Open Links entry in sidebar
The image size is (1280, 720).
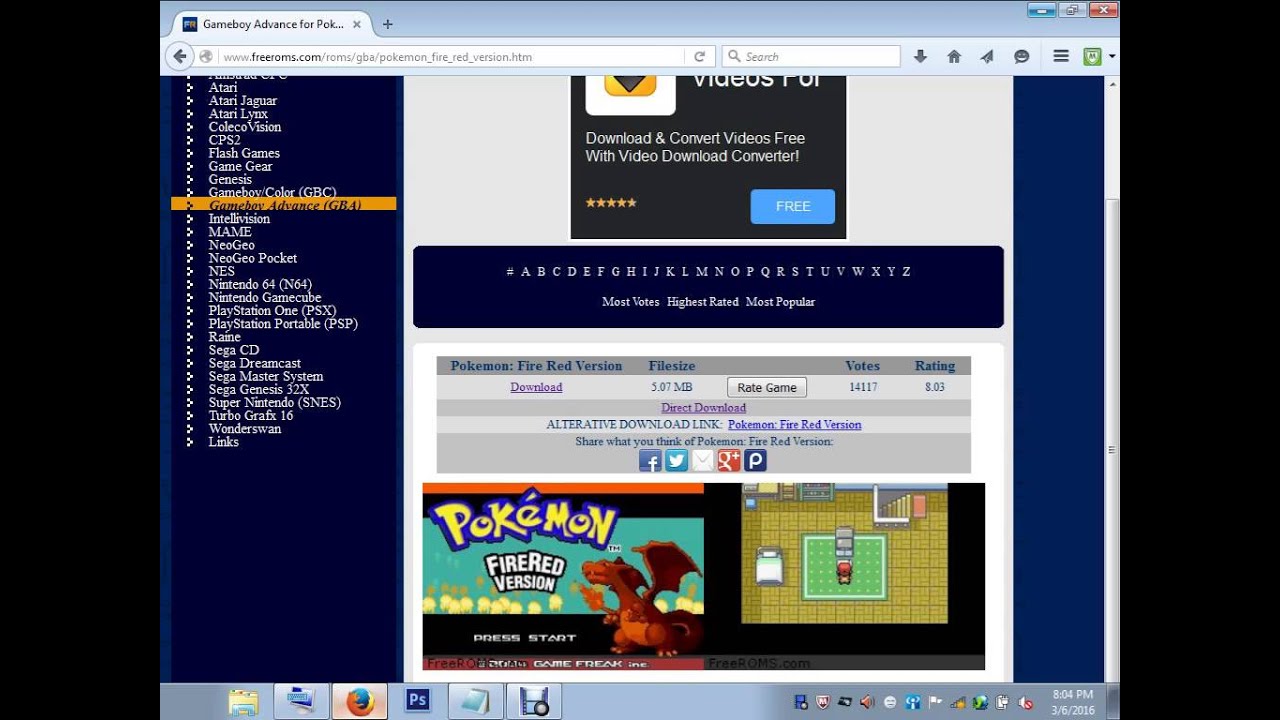click(x=223, y=442)
